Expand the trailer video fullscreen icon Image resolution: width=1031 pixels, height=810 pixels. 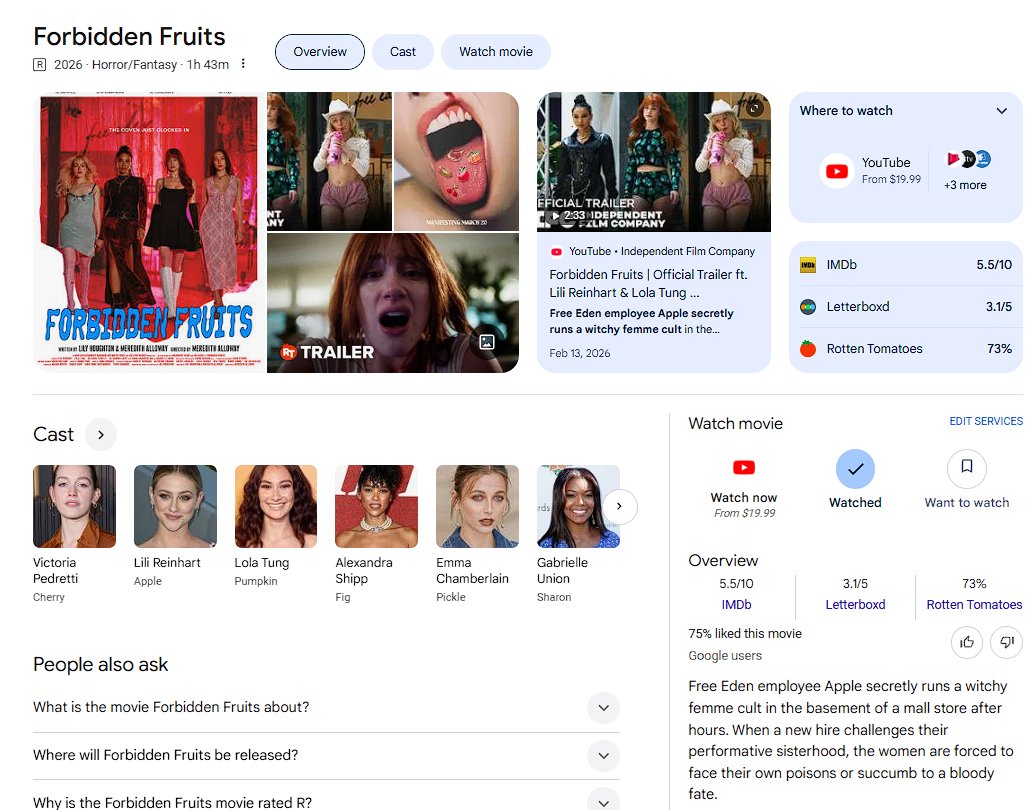754,108
